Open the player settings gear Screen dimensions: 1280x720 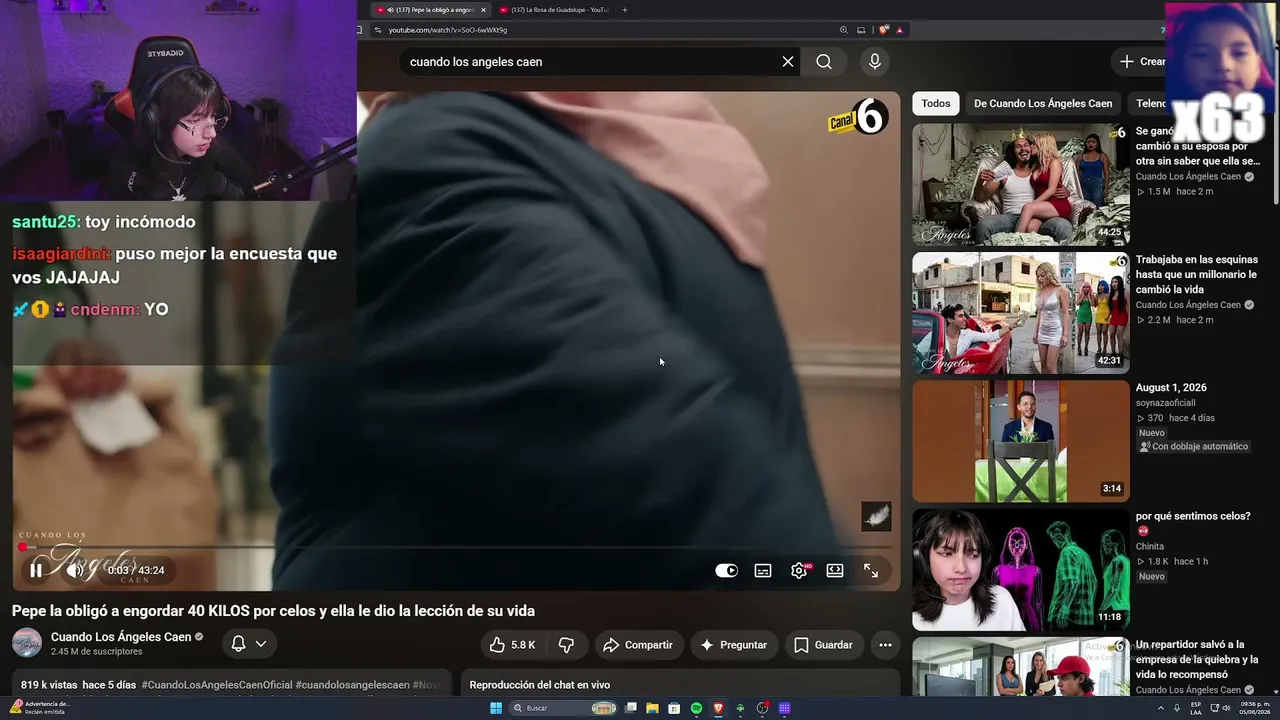pyautogui.click(x=799, y=570)
